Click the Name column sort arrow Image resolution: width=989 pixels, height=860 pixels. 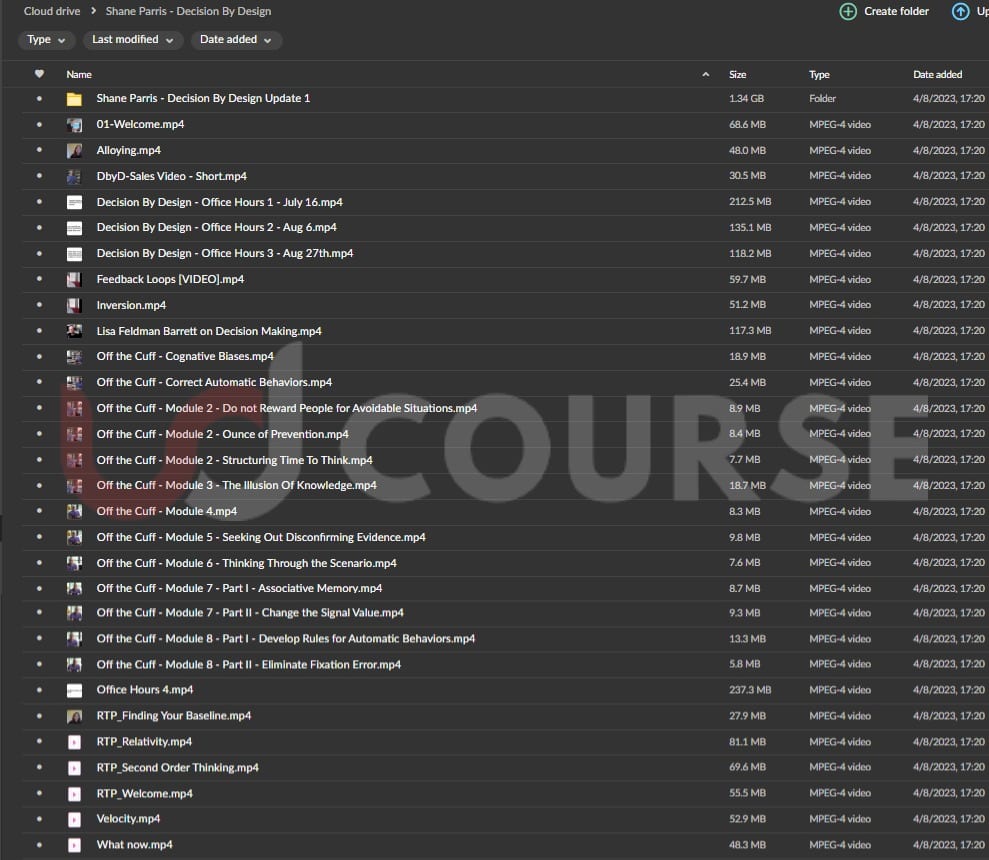click(706, 75)
